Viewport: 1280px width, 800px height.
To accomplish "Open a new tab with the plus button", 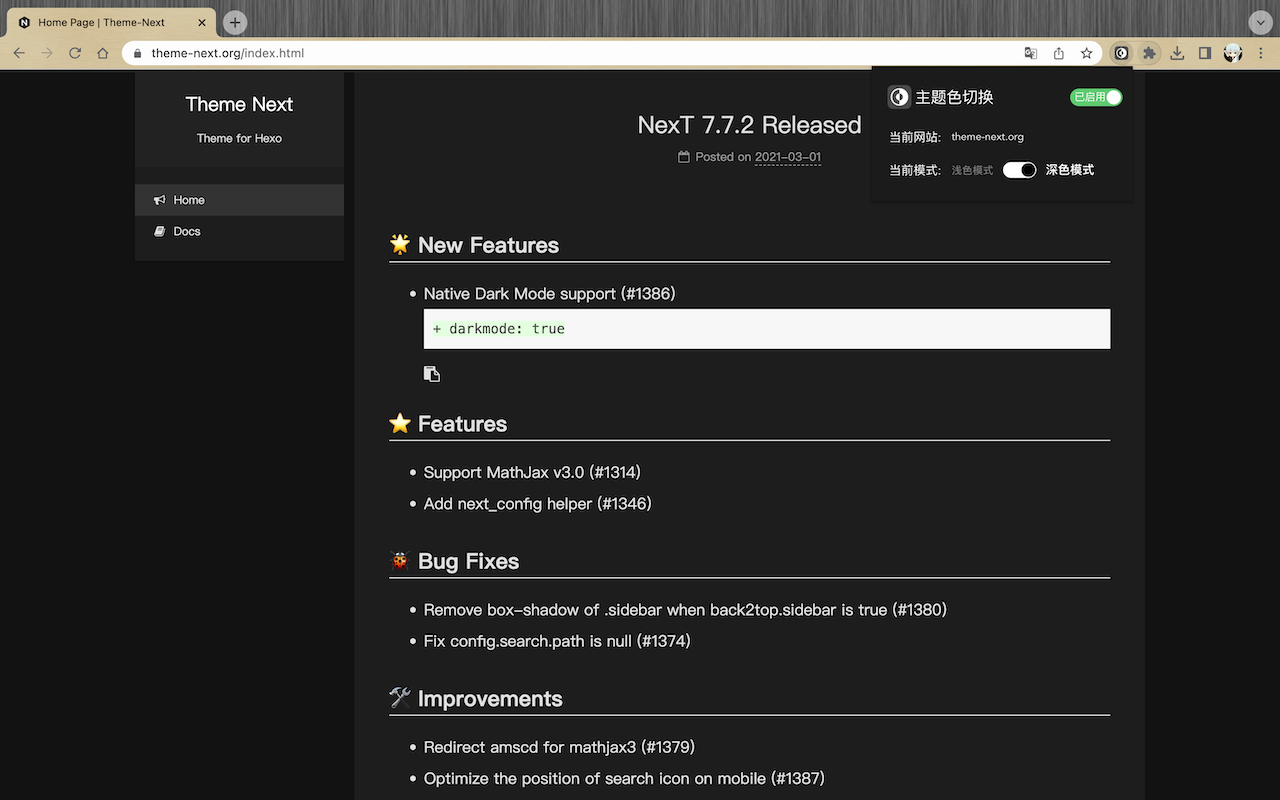I will tap(235, 22).
